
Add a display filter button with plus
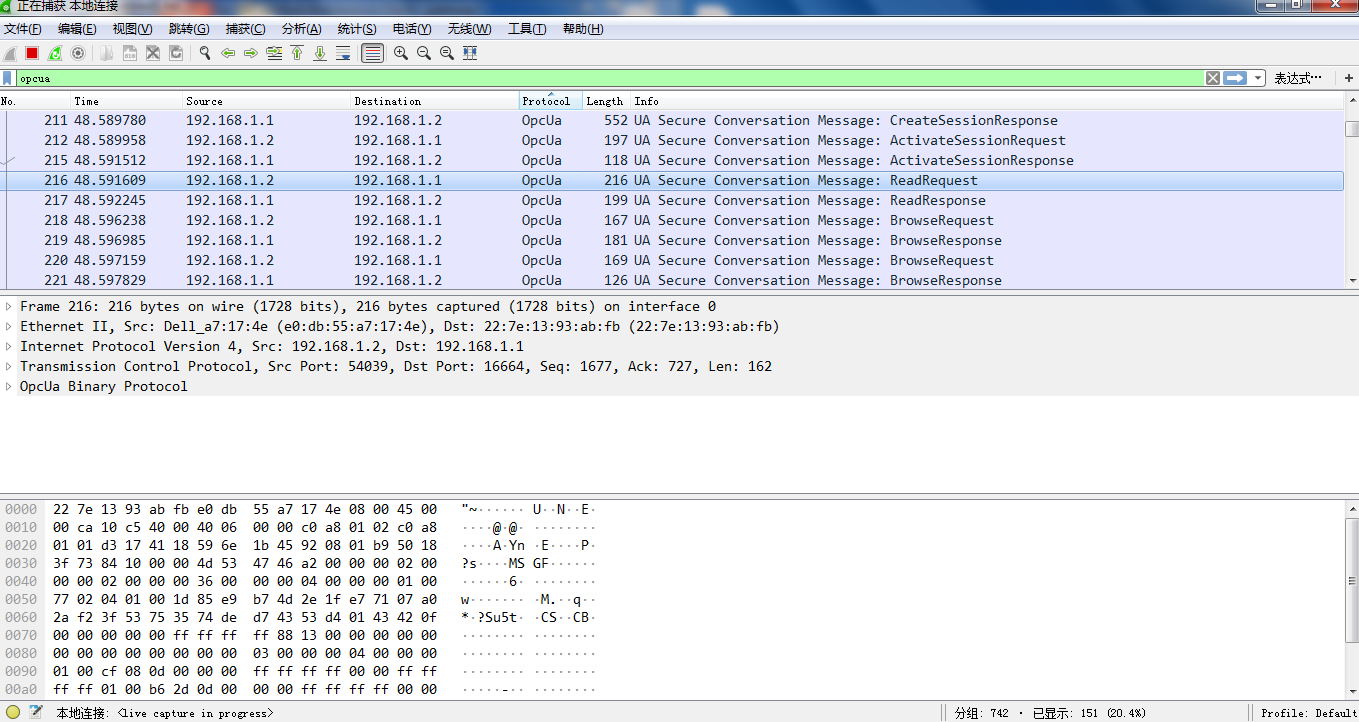click(1348, 78)
